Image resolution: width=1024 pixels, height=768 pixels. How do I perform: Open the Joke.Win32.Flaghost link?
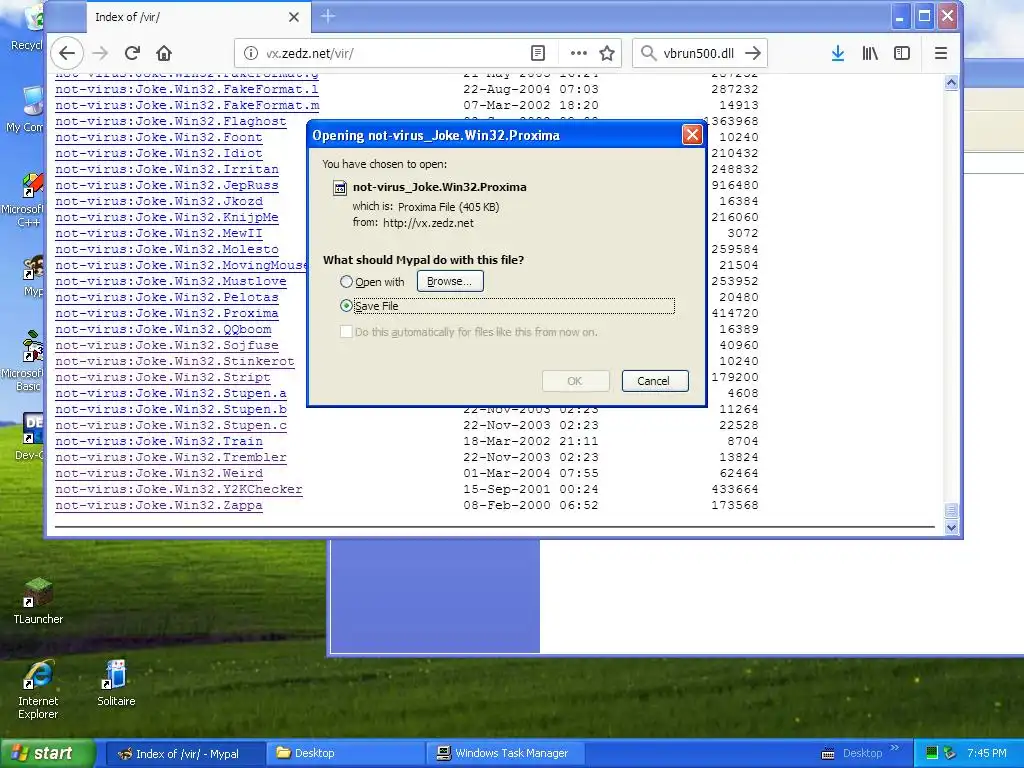point(170,121)
